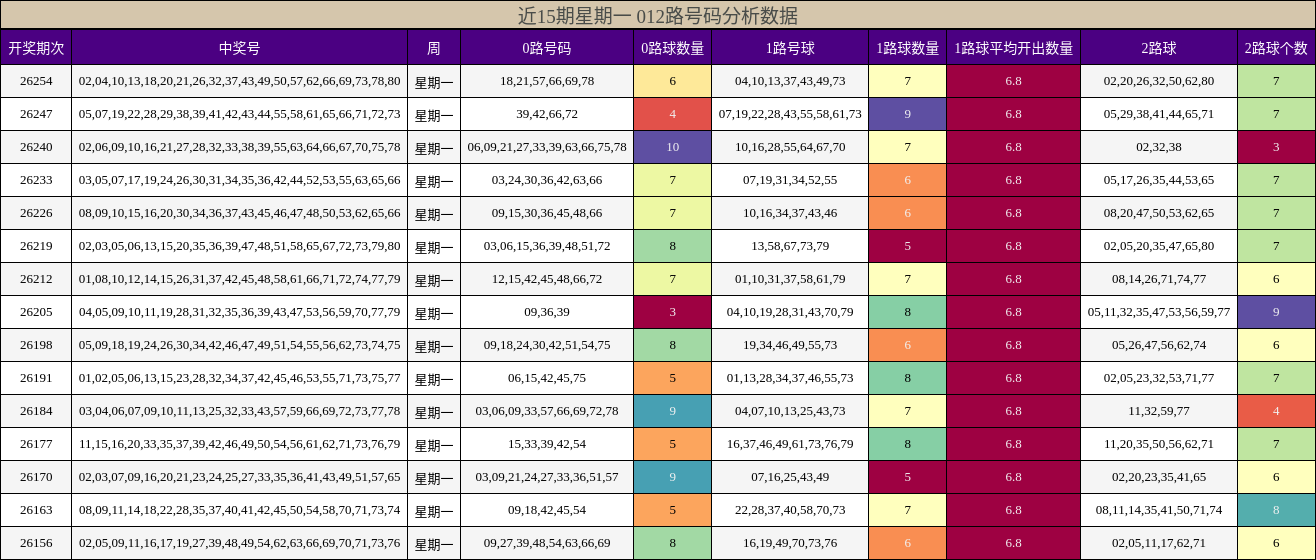
Task: Click the 0路球数量 value 9 in row 26170
Action: point(672,477)
